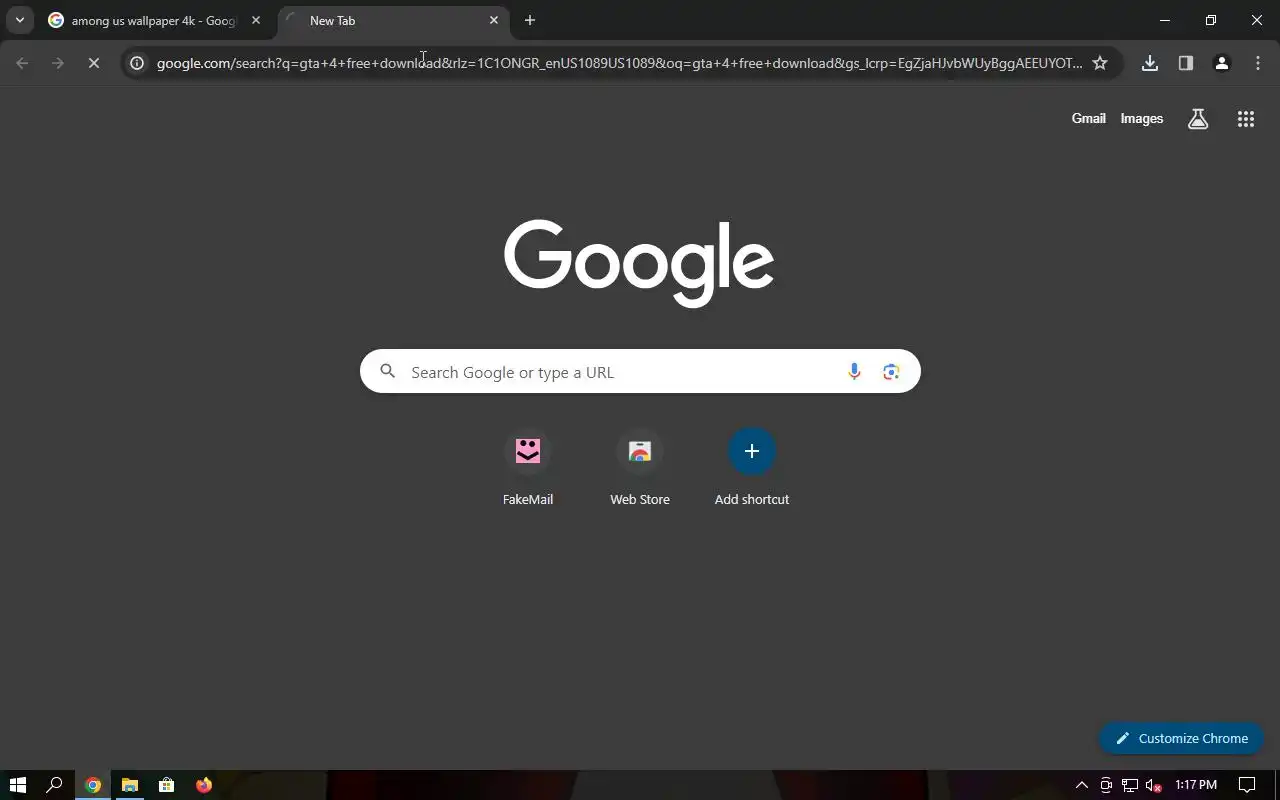Open network status tray icon

coord(1130,785)
